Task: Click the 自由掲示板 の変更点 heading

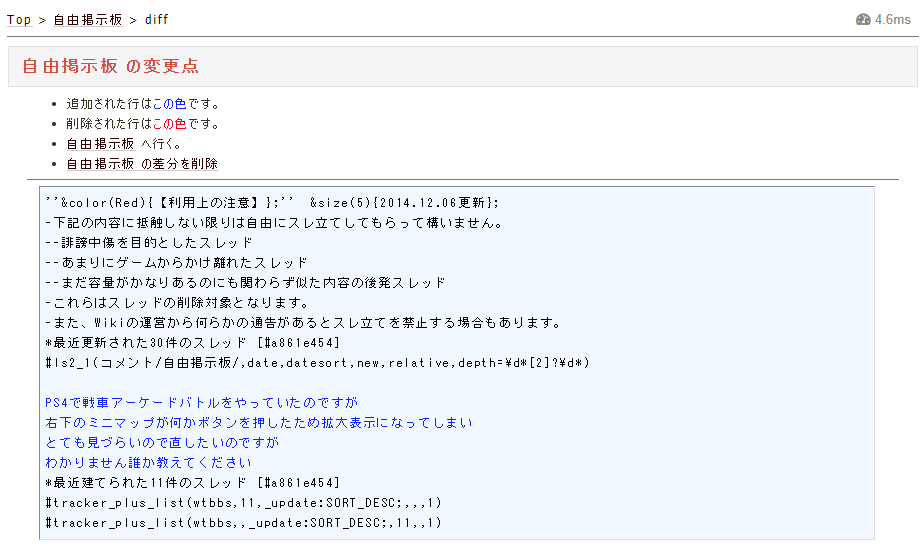Action: click(110, 66)
